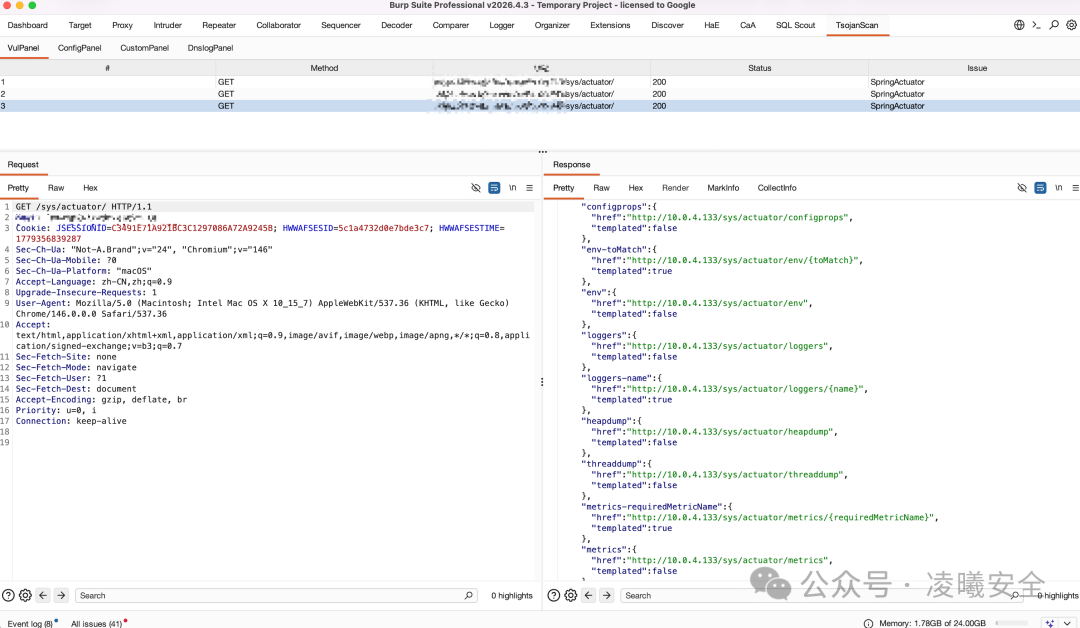Screen dimensions: 1080x628
Task: Switch to the Intruder tab
Action: pyautogui.click(x=167, y=25)
